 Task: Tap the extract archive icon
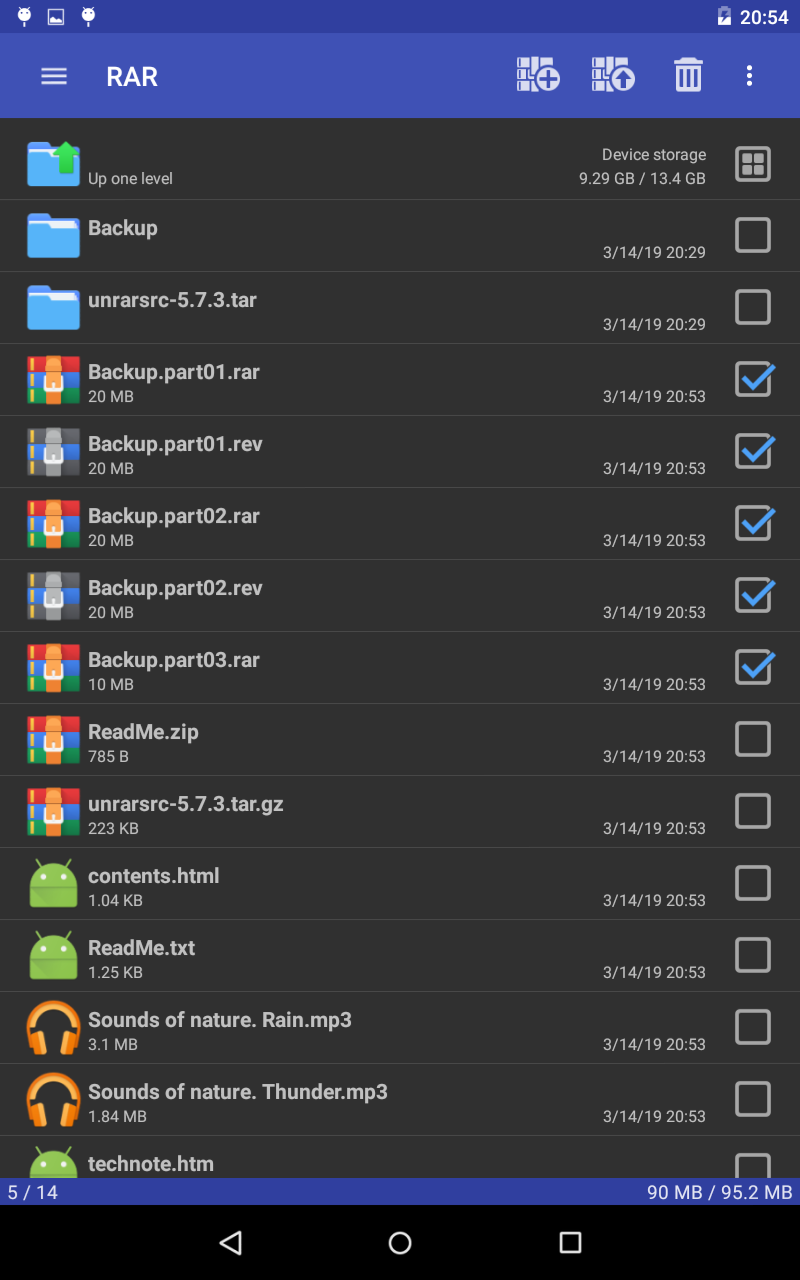613,76
